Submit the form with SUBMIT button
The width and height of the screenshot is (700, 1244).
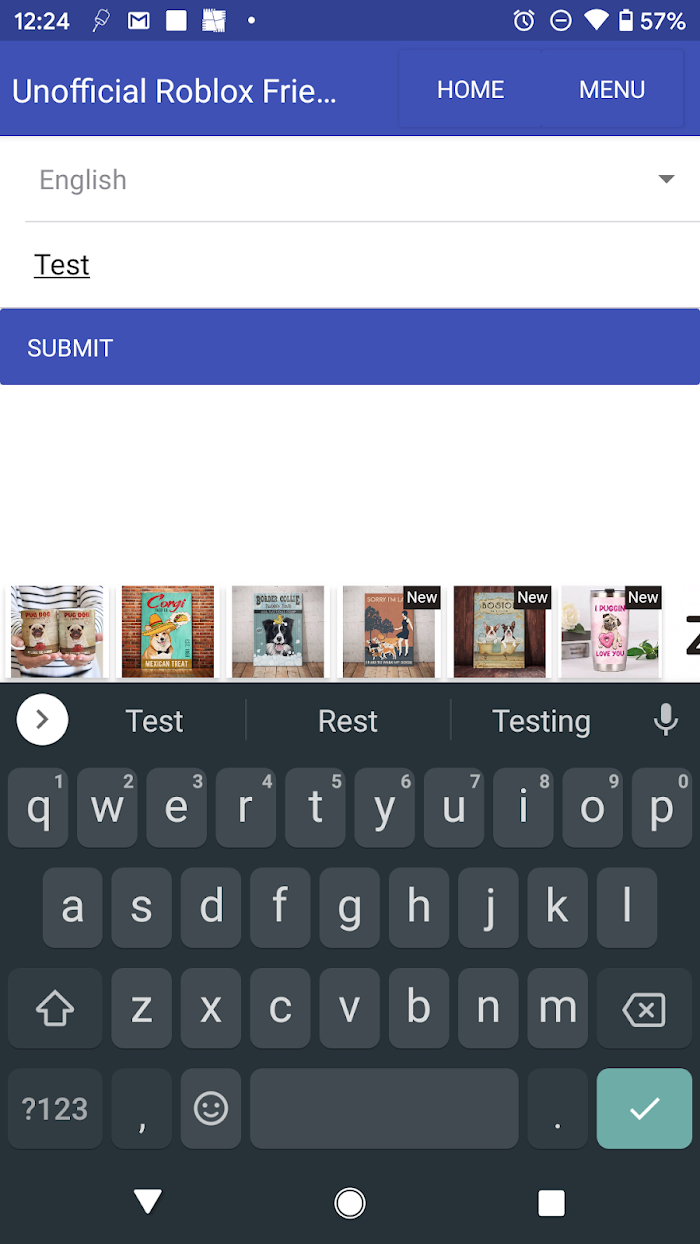click(350, 347)
